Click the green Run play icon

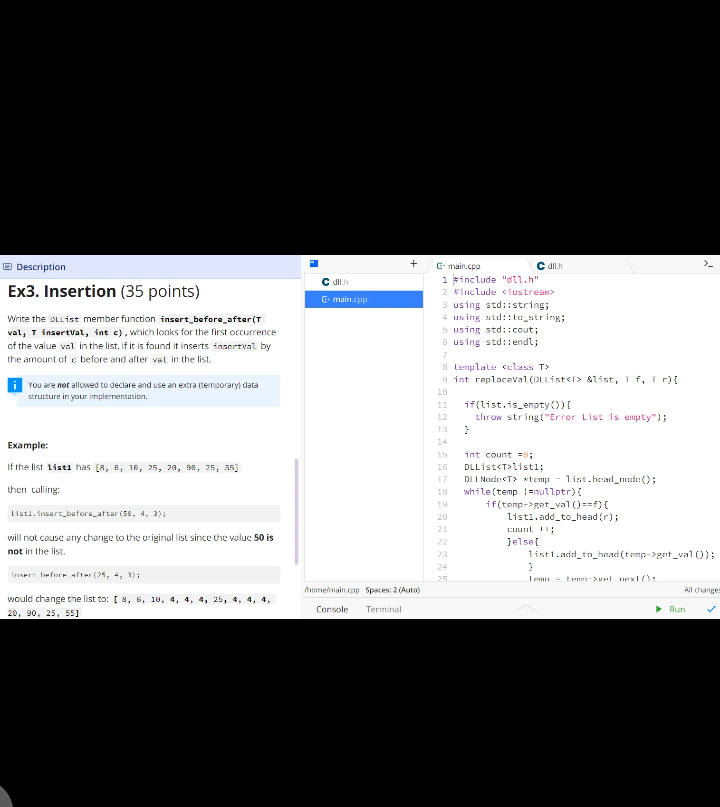coord(659,609)
